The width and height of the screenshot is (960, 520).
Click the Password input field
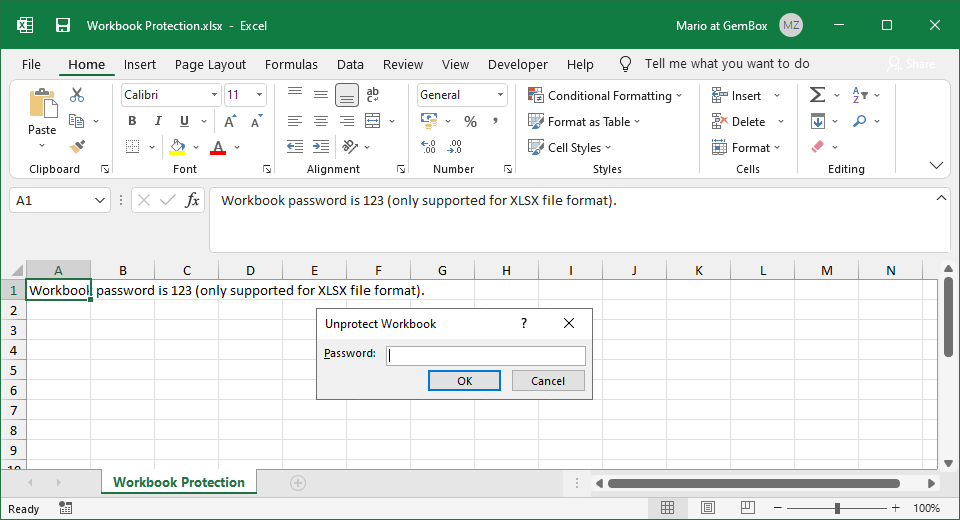coord(485,355)
